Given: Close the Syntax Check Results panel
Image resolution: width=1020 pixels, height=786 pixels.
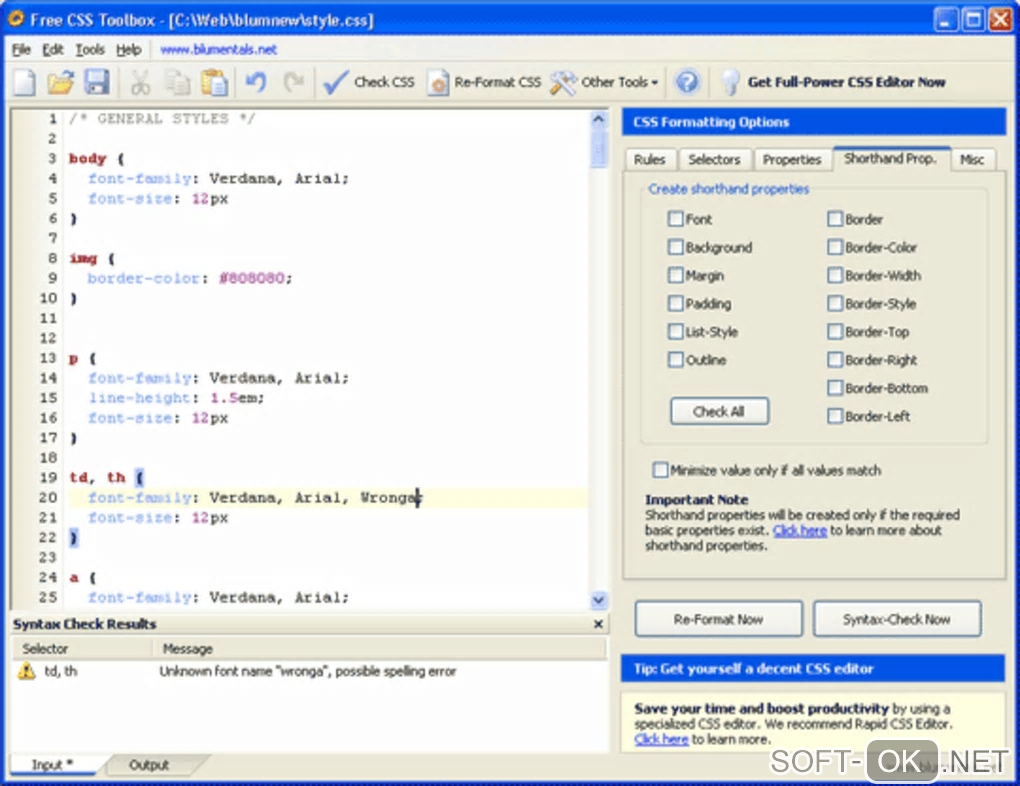Looking at the screenshot, I should click(598, 624).
